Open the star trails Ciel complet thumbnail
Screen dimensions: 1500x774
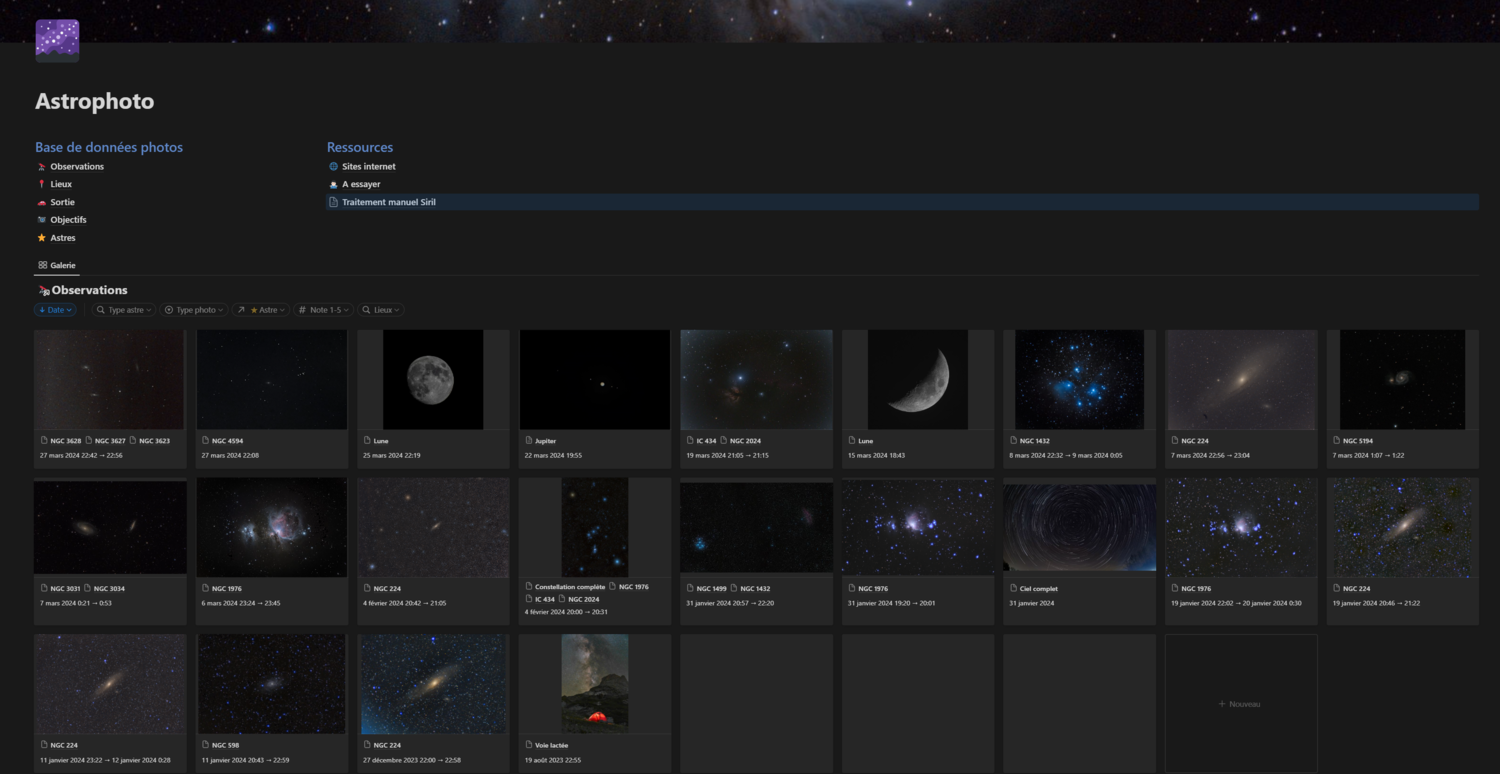(x=1079, y=527)
